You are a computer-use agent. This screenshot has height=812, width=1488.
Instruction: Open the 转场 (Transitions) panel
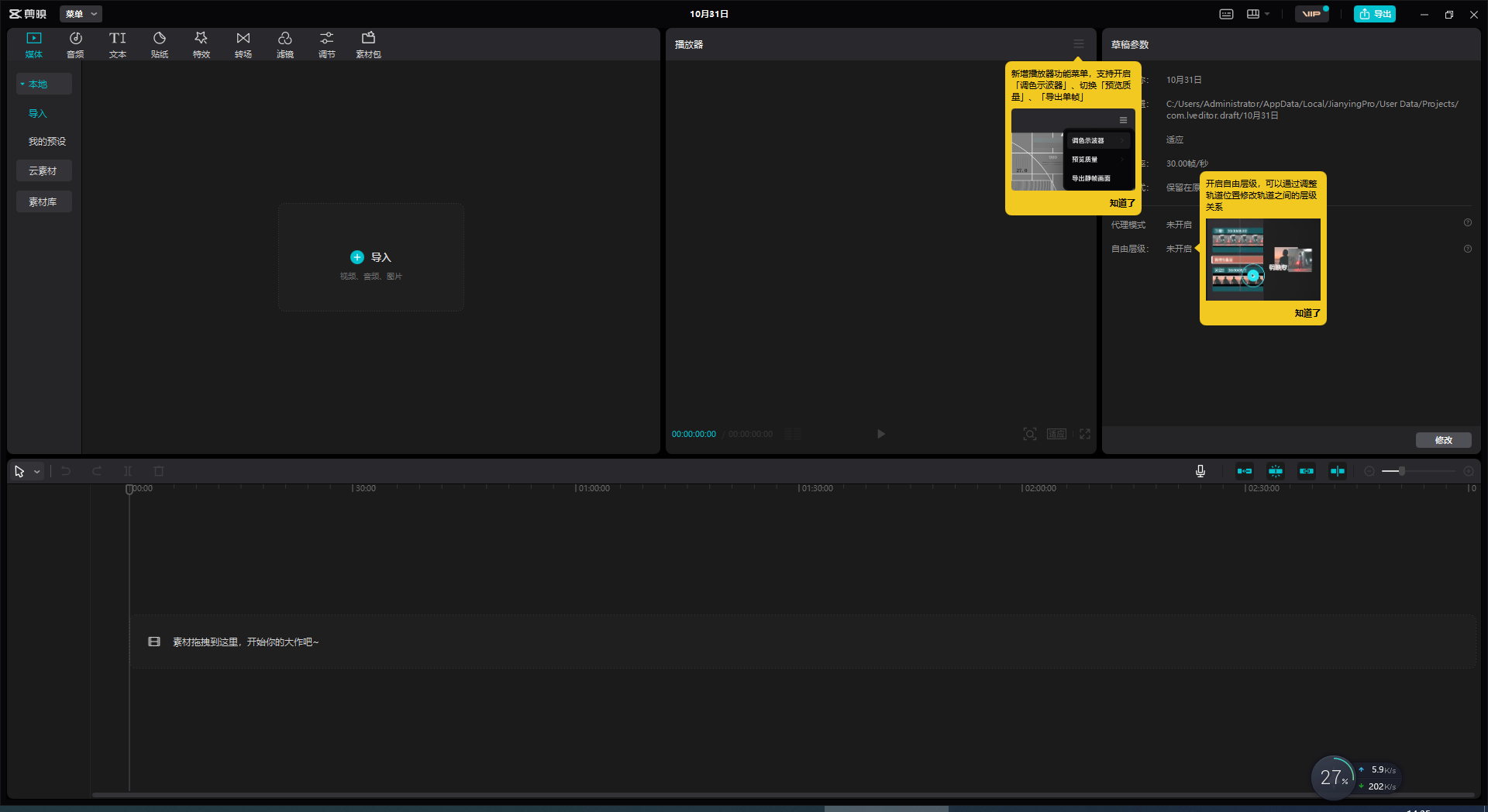point(243,45)
